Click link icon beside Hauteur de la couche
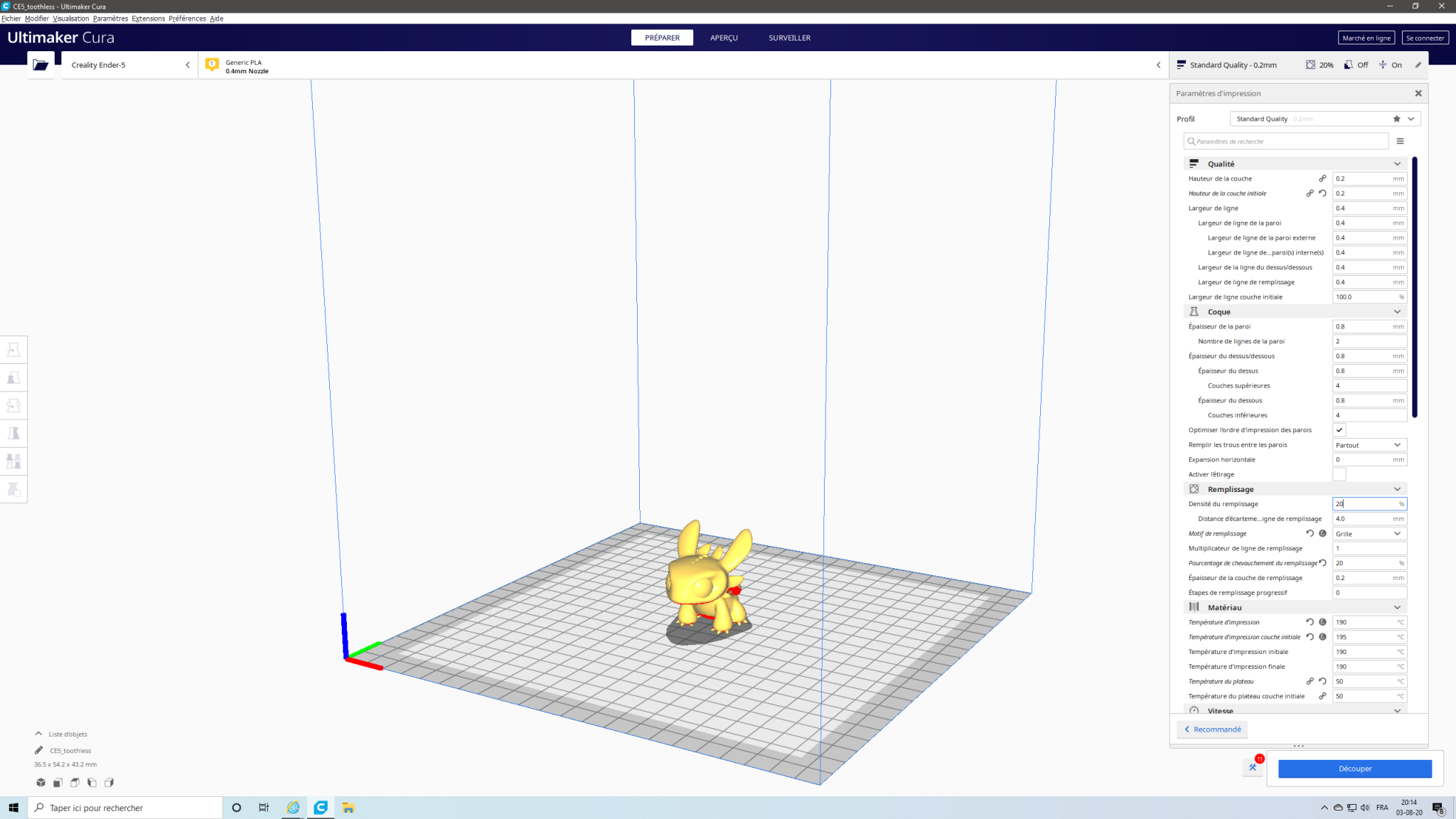 tap(1322, 178)
